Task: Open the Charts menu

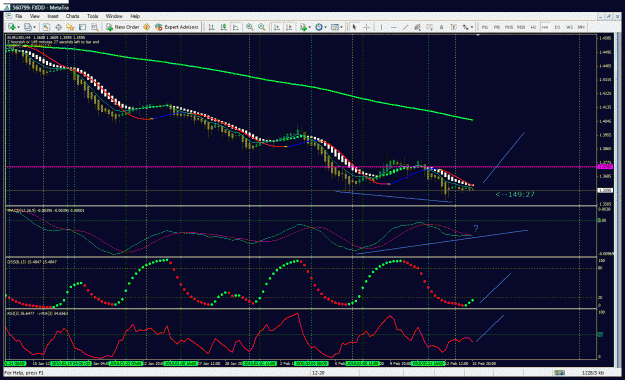Action: [x=73, y=16]
